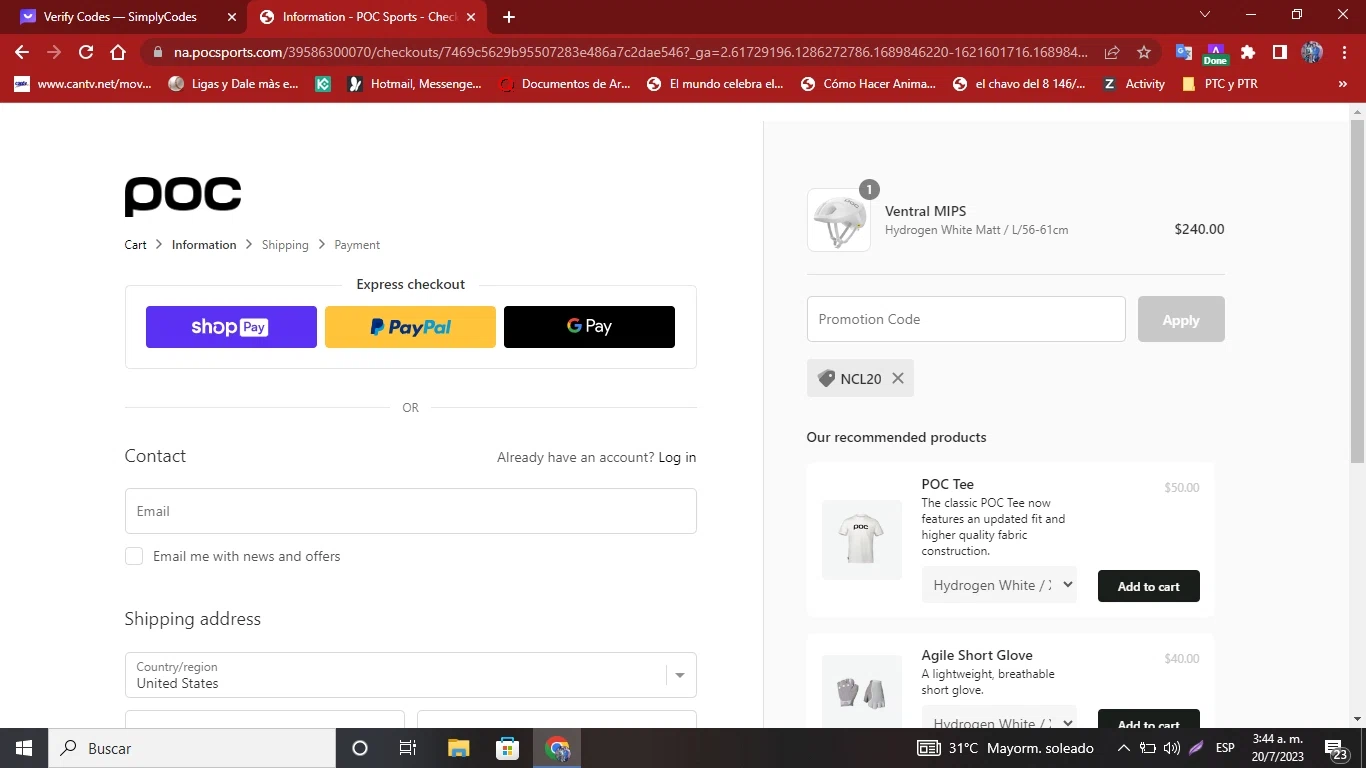The width and height of the screenshot is (1366, 768).
Task: Open the tab search dropdown arrow
Action: pyautogui.click(x=1205, y=15)
